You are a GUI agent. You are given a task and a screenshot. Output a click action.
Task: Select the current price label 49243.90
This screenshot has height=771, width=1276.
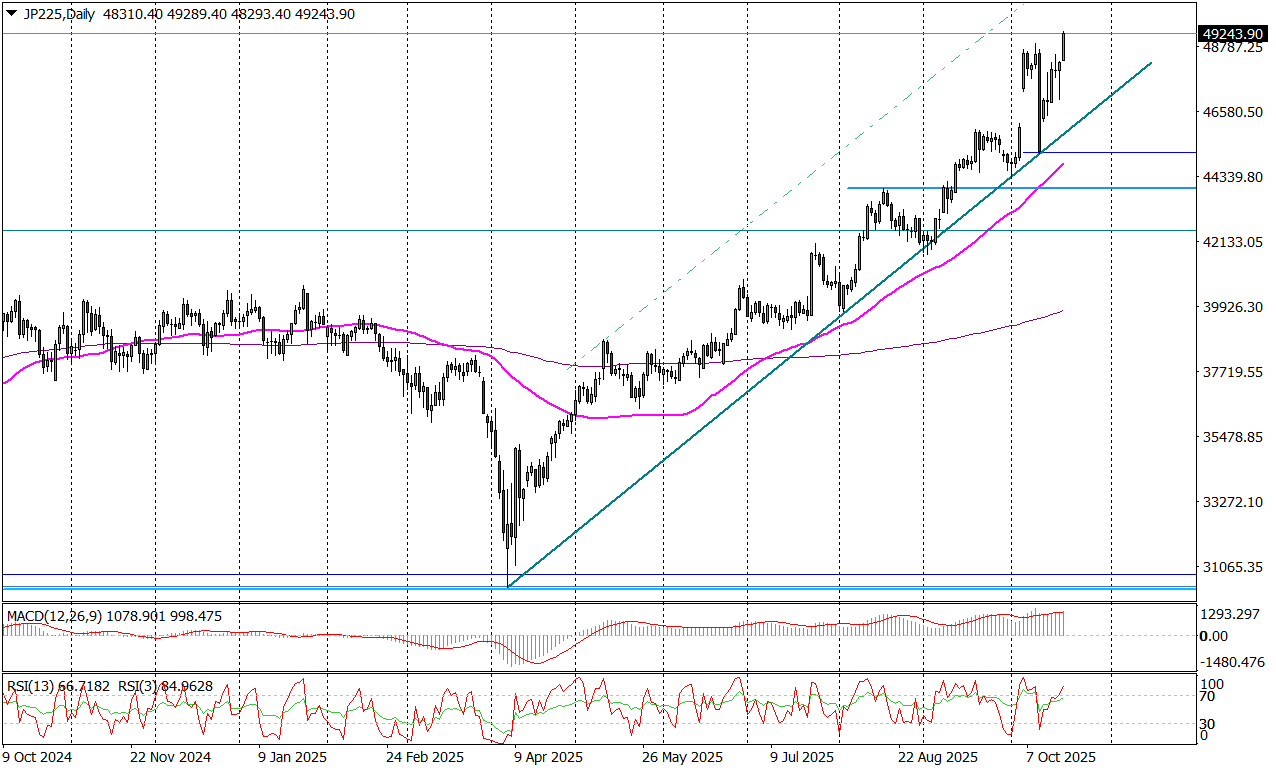coord(1233,34)
